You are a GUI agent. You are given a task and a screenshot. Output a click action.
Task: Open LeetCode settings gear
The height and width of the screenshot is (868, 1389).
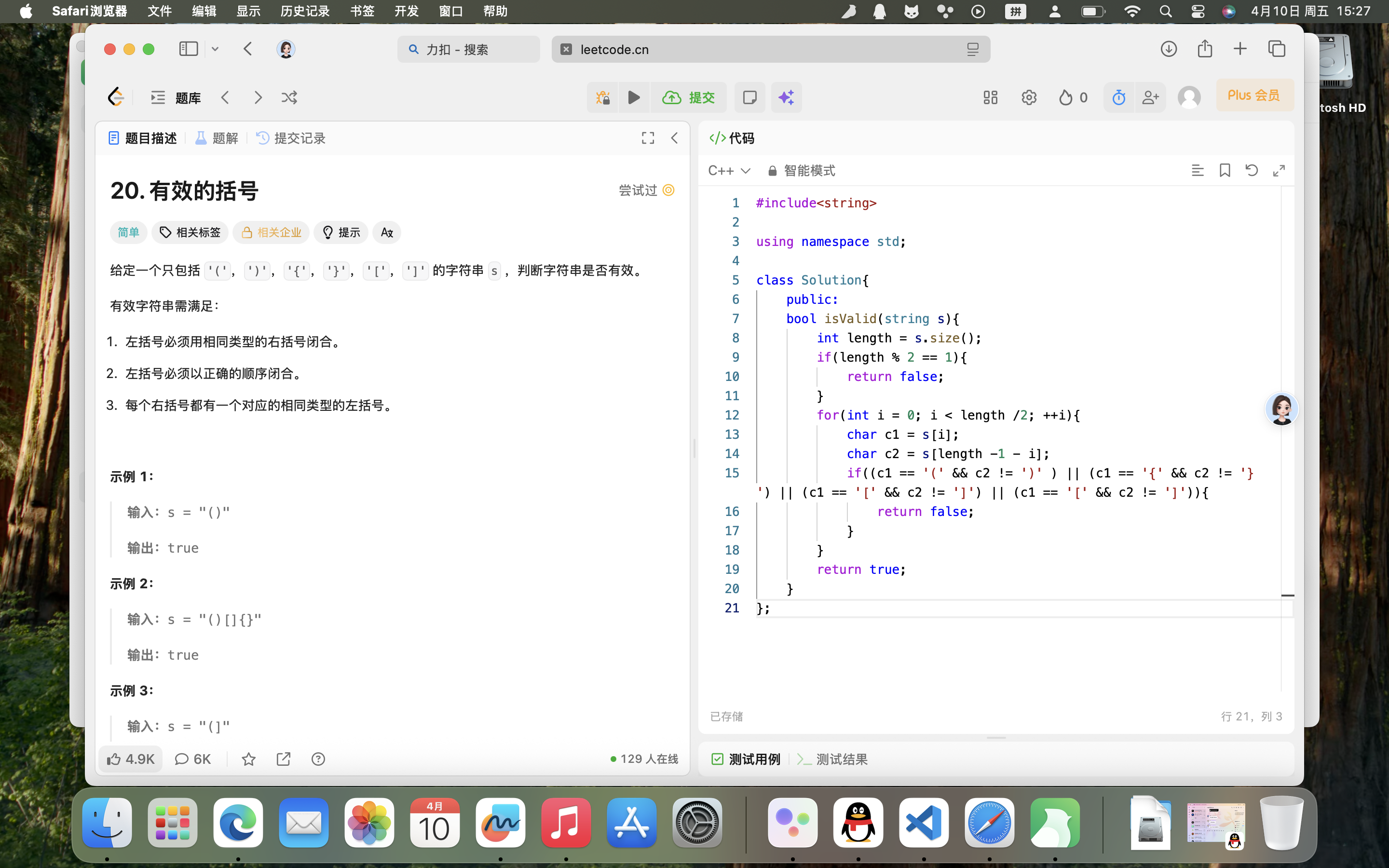(1029, 97)
